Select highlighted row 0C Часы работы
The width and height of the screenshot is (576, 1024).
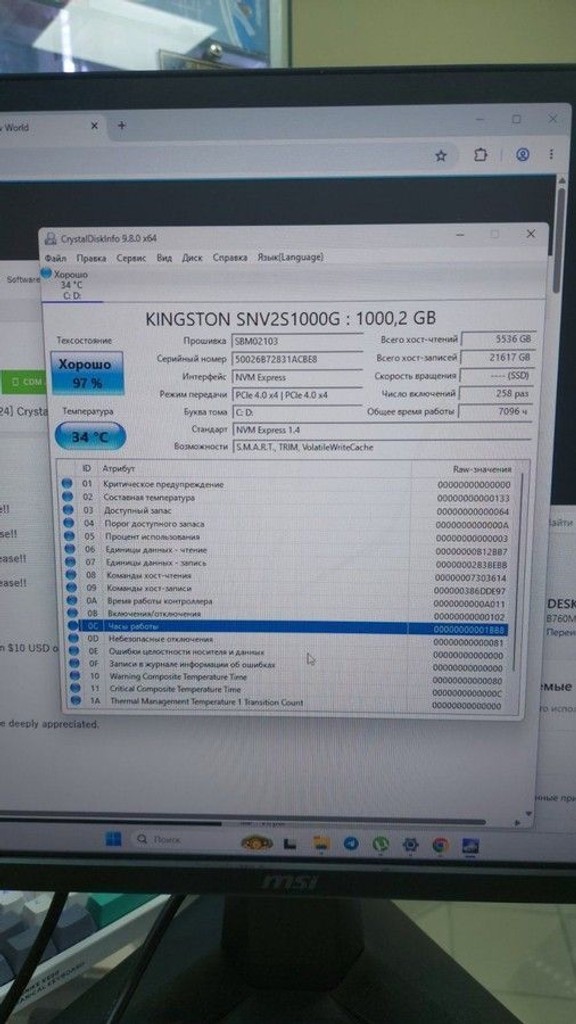(x=286, y=628)
